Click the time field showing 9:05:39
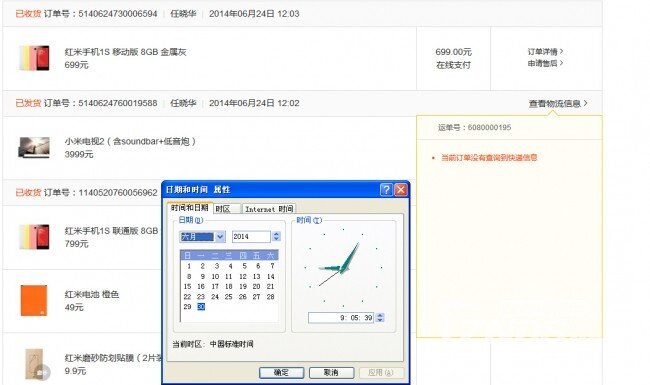This screenshot has height=385, width=650. (x=341, y=318)
